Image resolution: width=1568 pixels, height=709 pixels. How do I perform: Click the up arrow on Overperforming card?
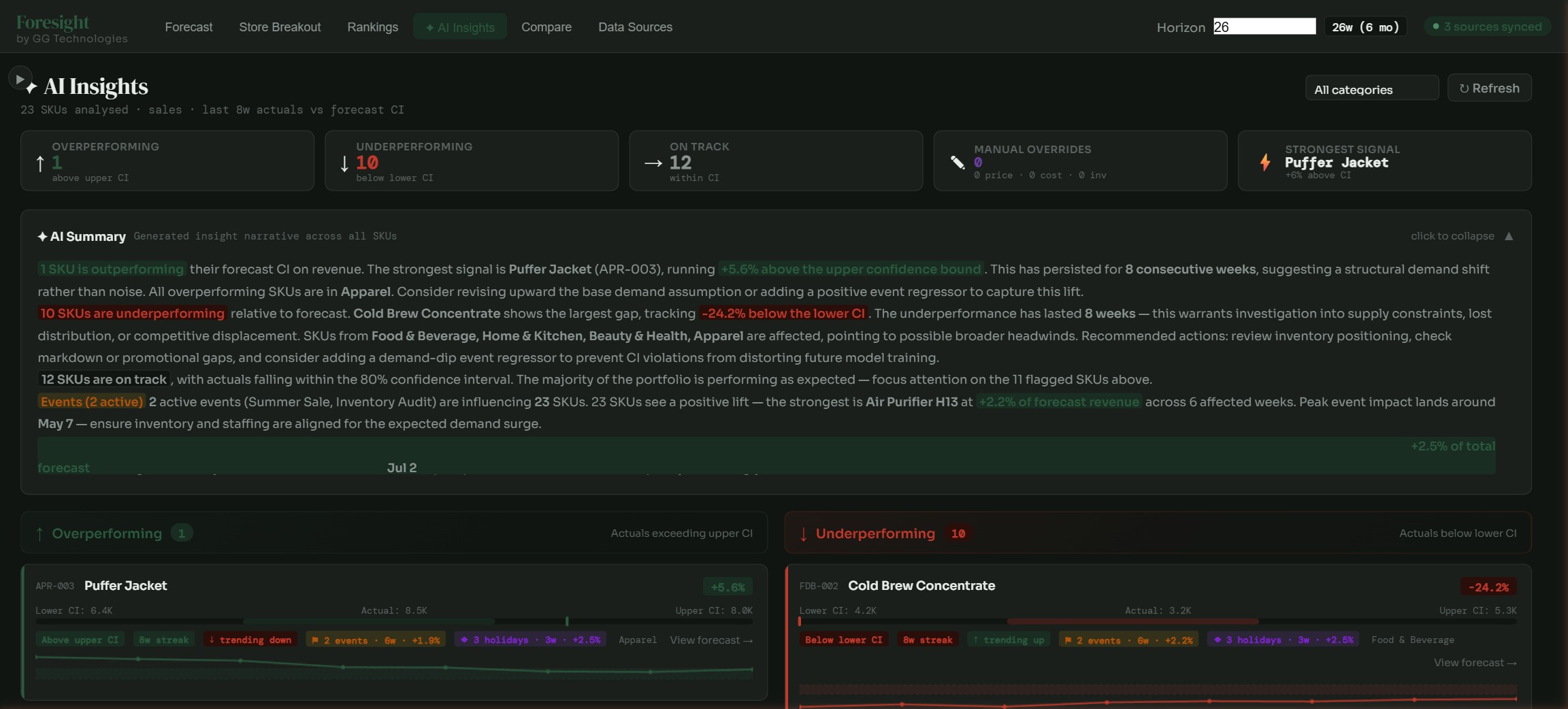(x=39, y=163)
